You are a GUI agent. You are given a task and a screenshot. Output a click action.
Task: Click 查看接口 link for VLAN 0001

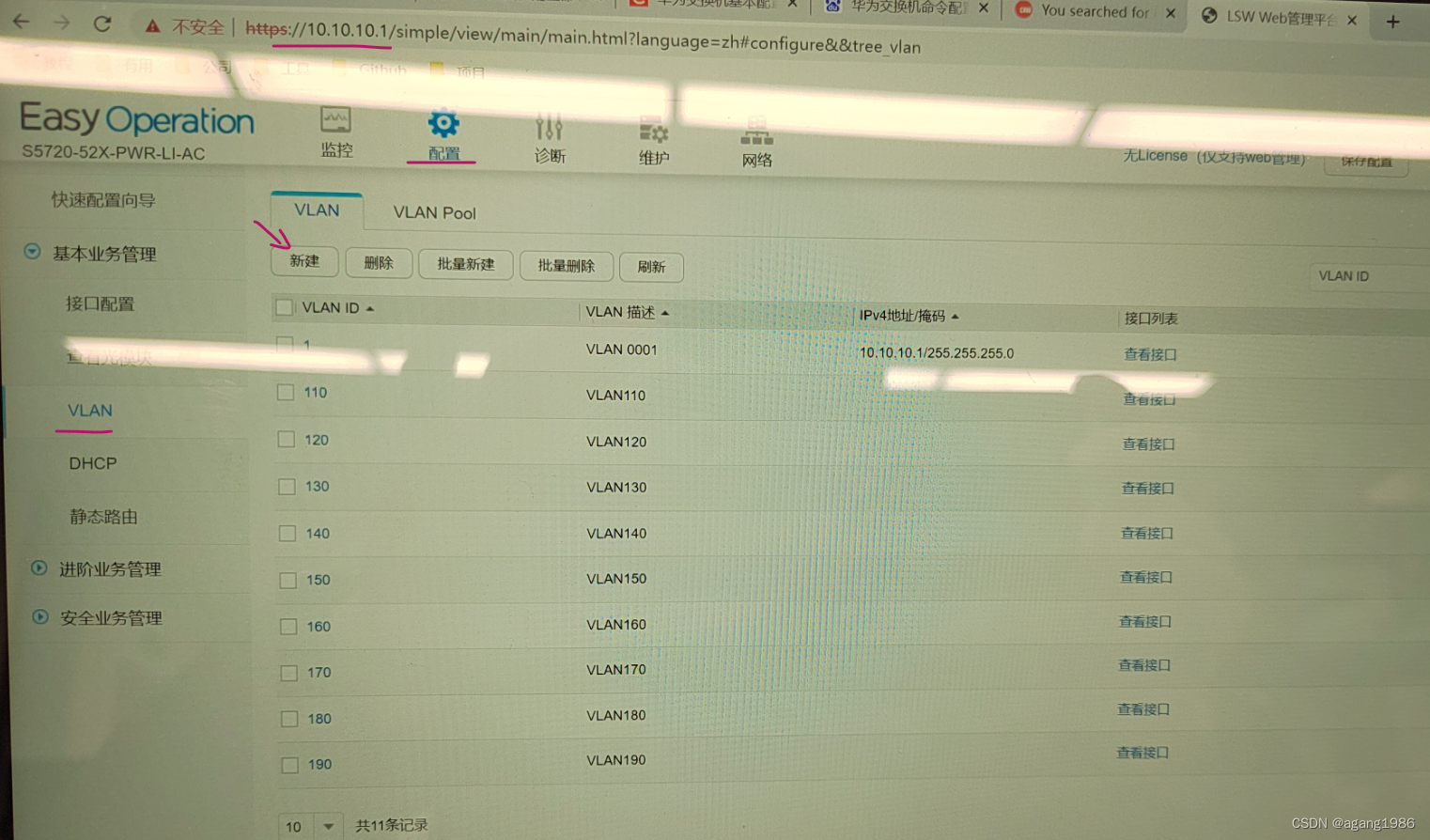click(1150, 354)
